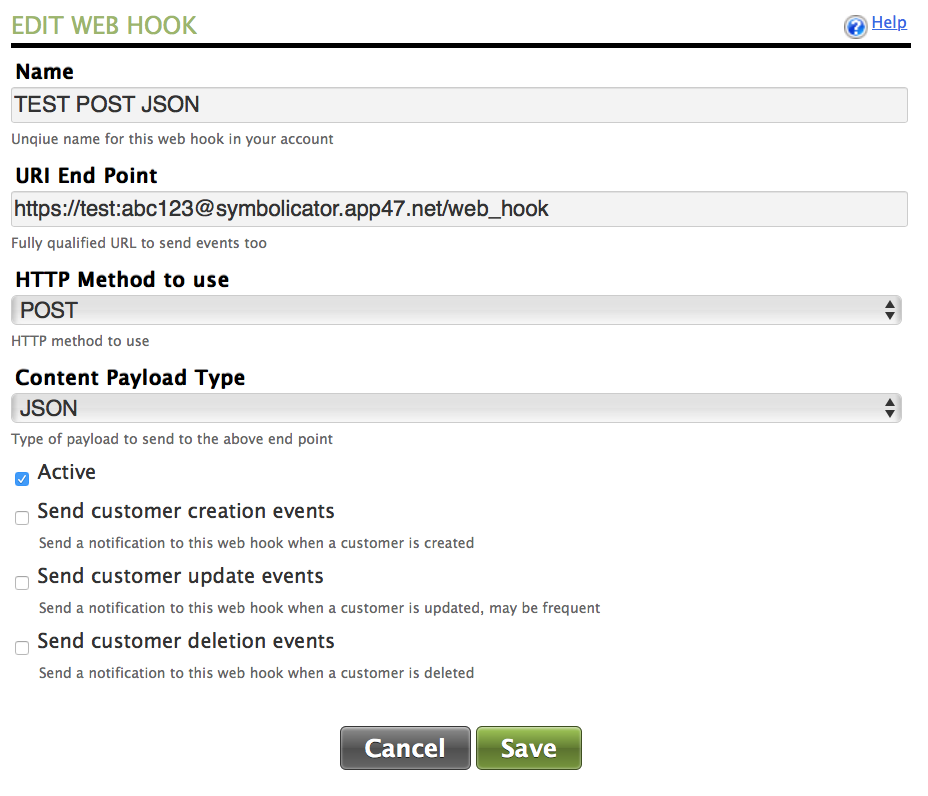Image resolution: width=928 pixels, height=796 pixels.
Task: Open the Help link
Action: tap(889, 22)
